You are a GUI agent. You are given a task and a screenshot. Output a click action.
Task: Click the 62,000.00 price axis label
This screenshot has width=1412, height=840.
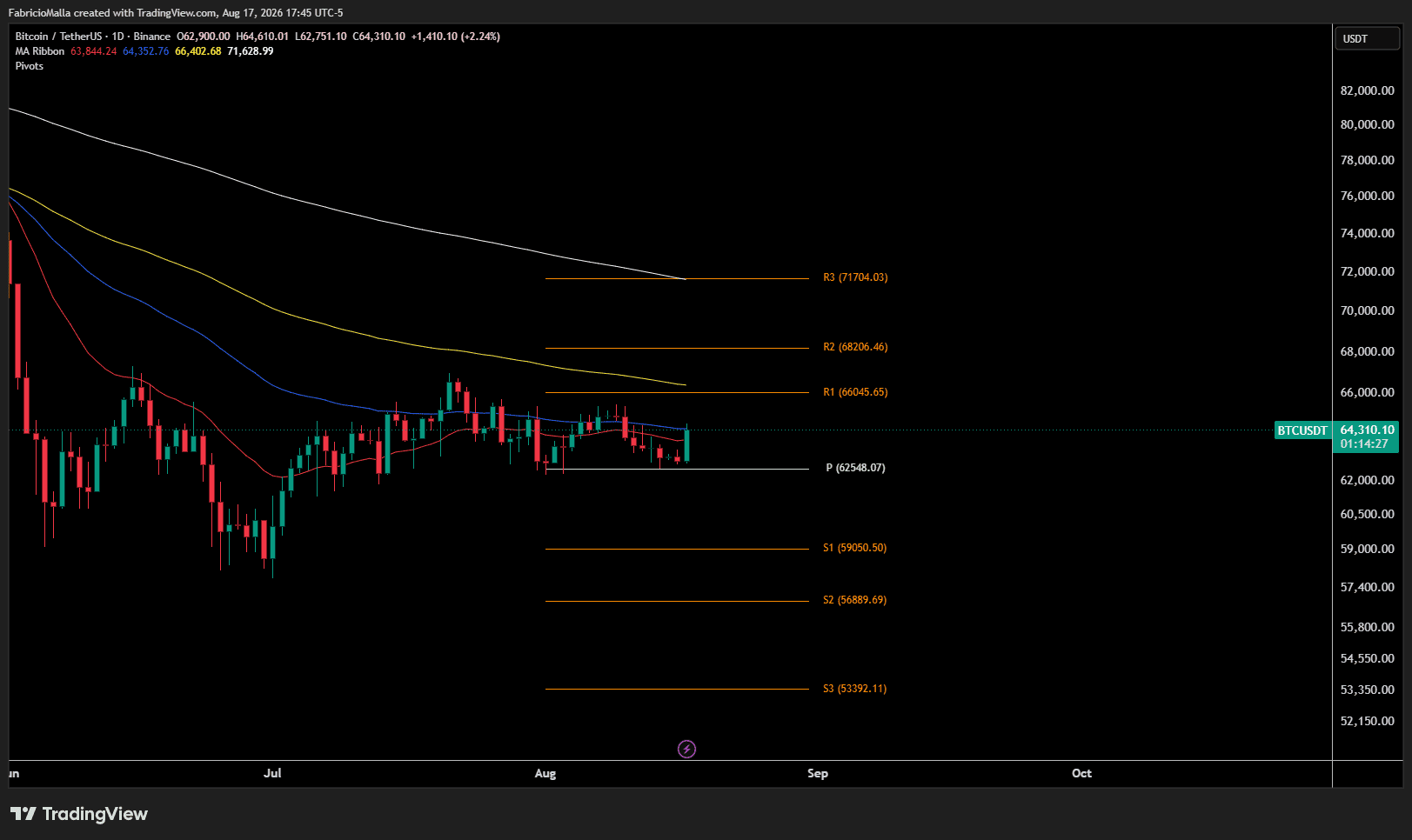pos(1367,480)
